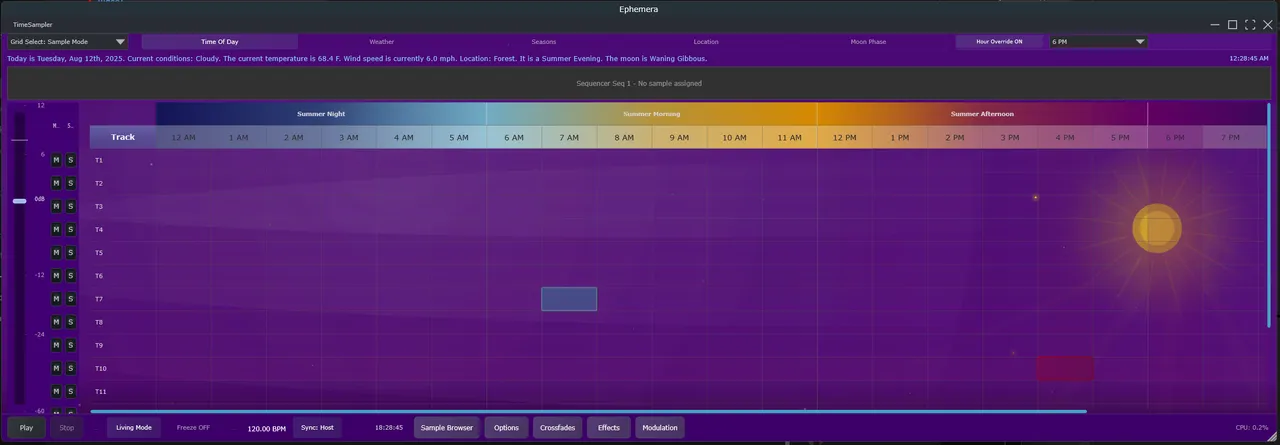Screen dimensions: 1280x445
Task: Click the master volume fader handle
Action: click(x=20, y=201)
